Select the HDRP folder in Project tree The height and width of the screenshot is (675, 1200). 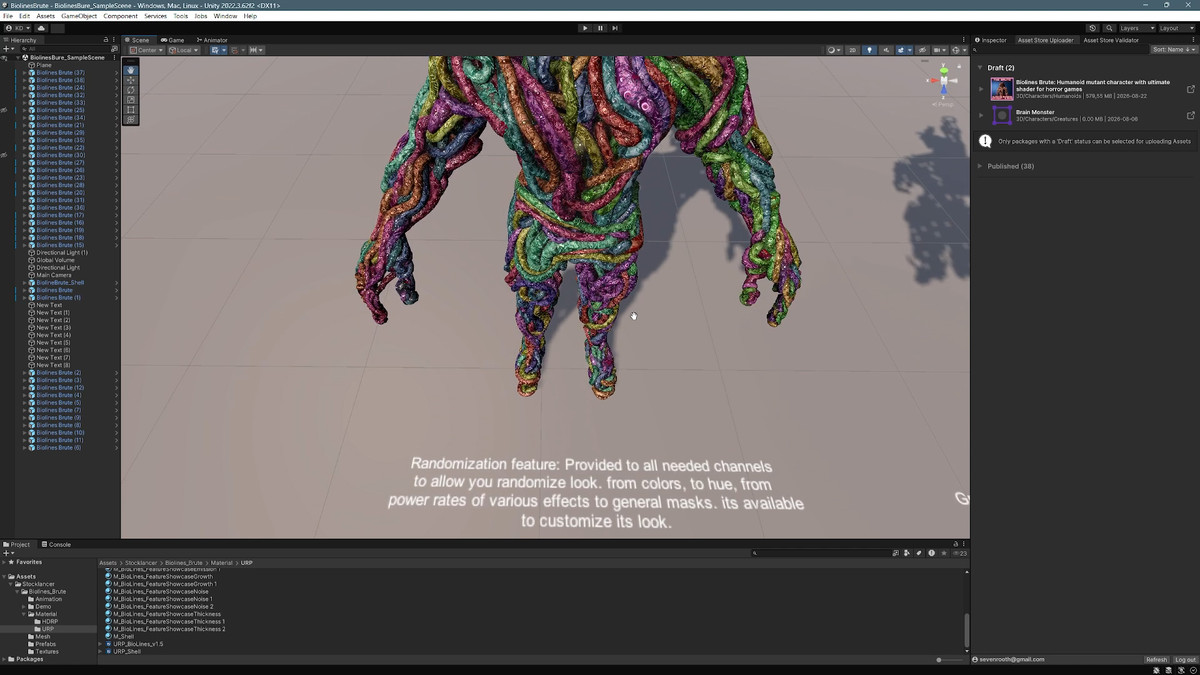(50, 621)
